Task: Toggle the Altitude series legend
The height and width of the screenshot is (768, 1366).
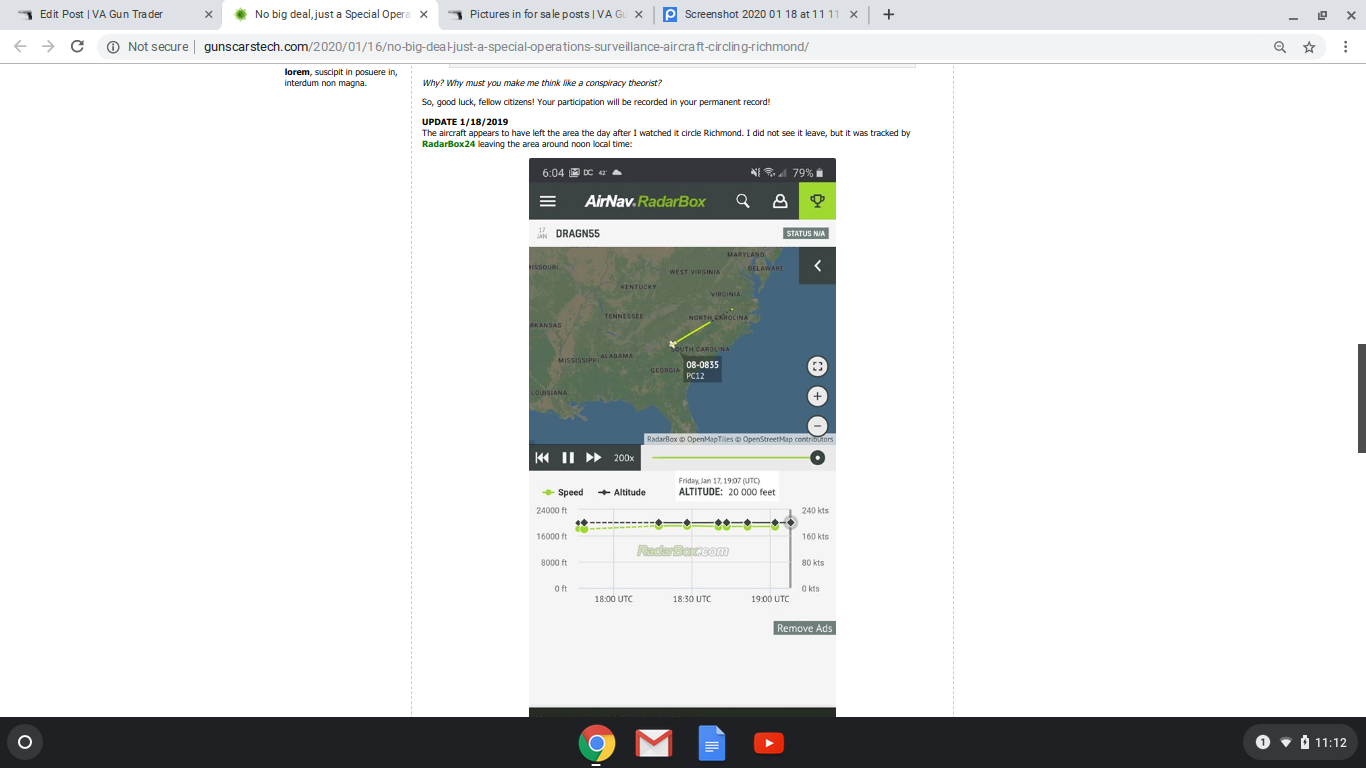Action: [622, 492]
